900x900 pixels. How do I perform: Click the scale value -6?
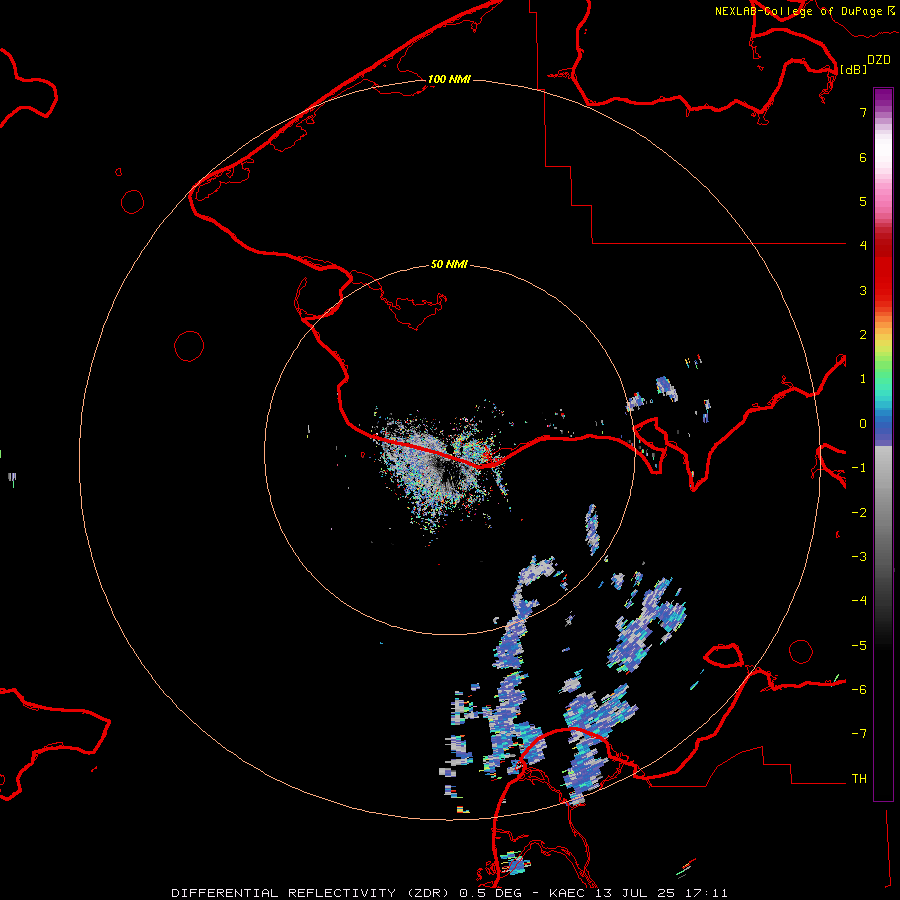[859, 690]
